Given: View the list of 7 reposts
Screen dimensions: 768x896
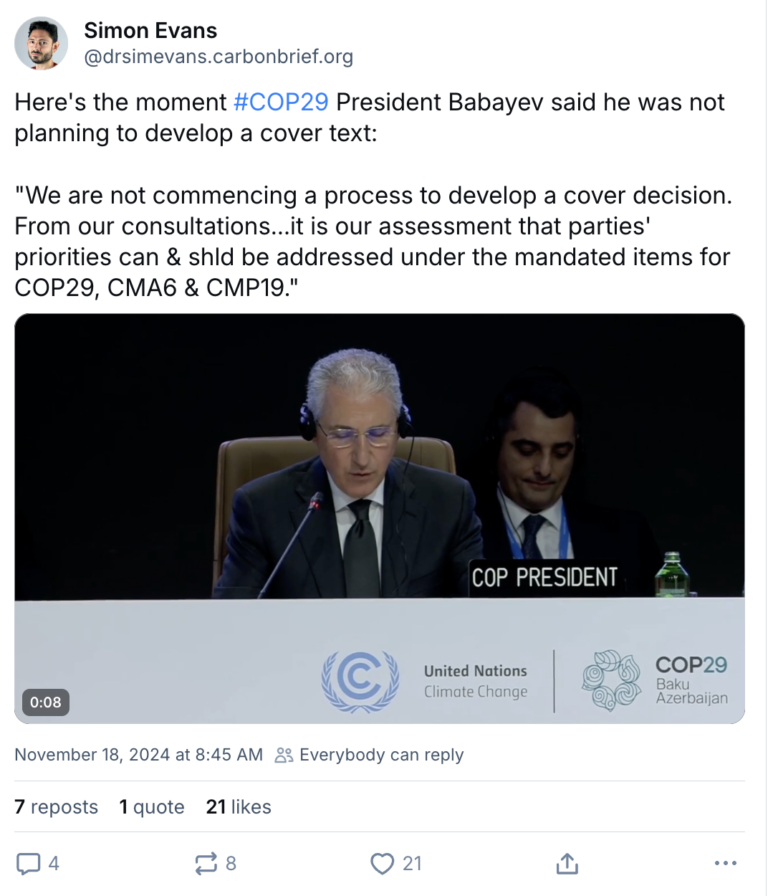Looking at the screenshot, I should point(56,806).
